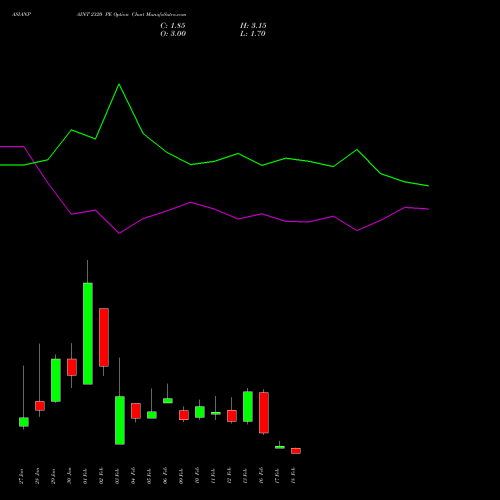500x500 pixels.
Task: Click the 03 Feb date label
Action: click(118, 476)
